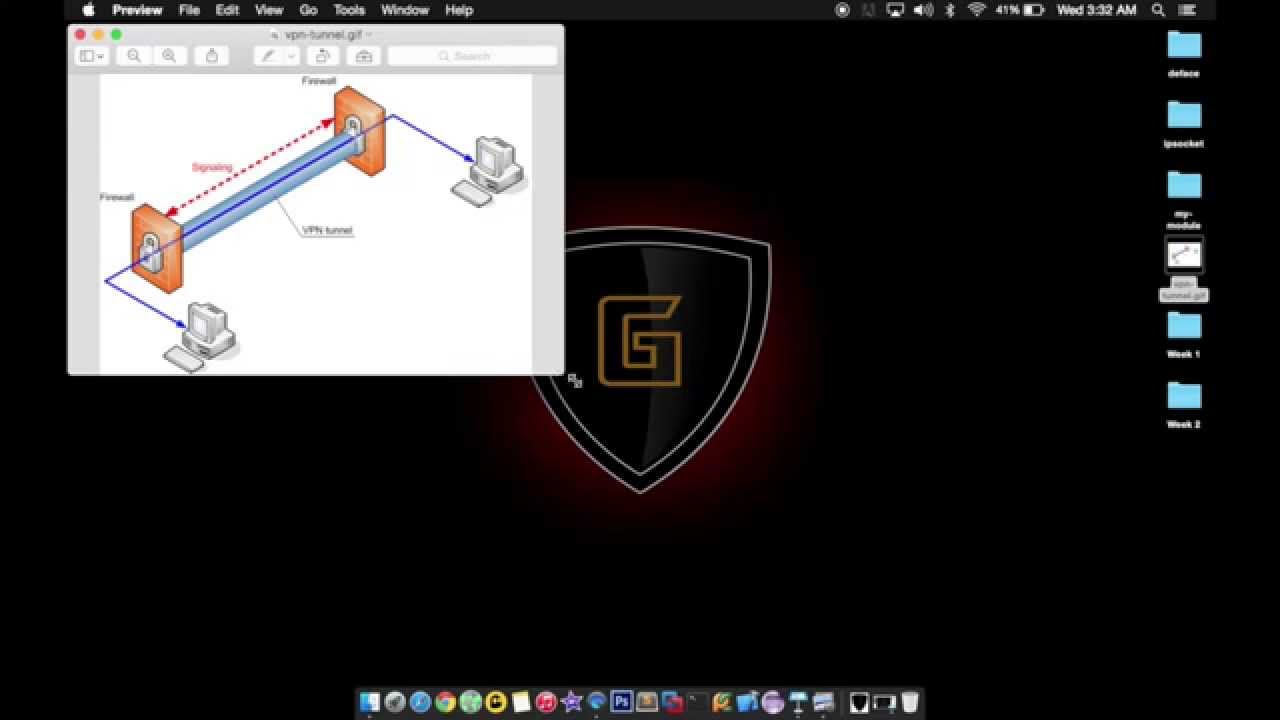
Task: Close the Preview window
Action: pos(80,35)
